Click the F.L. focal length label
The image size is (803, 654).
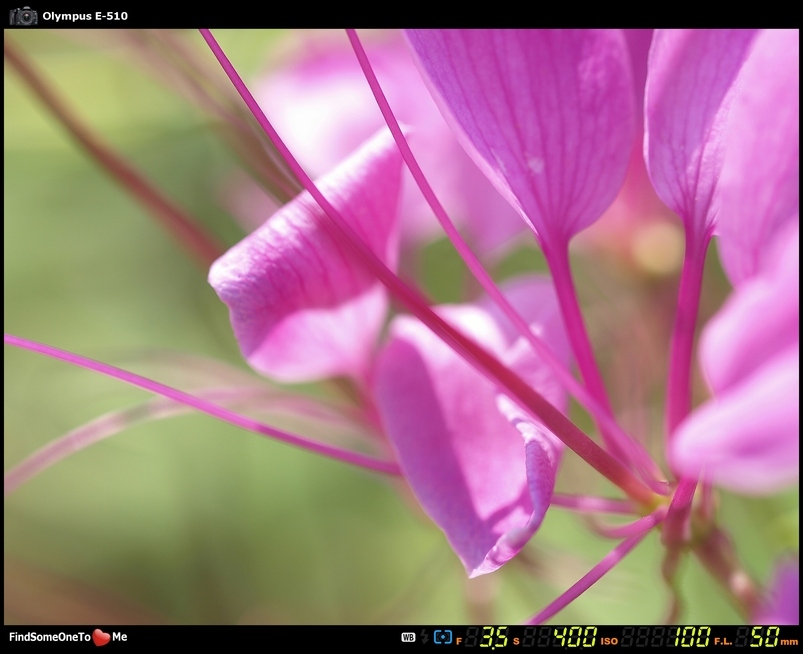pos(723,640)
